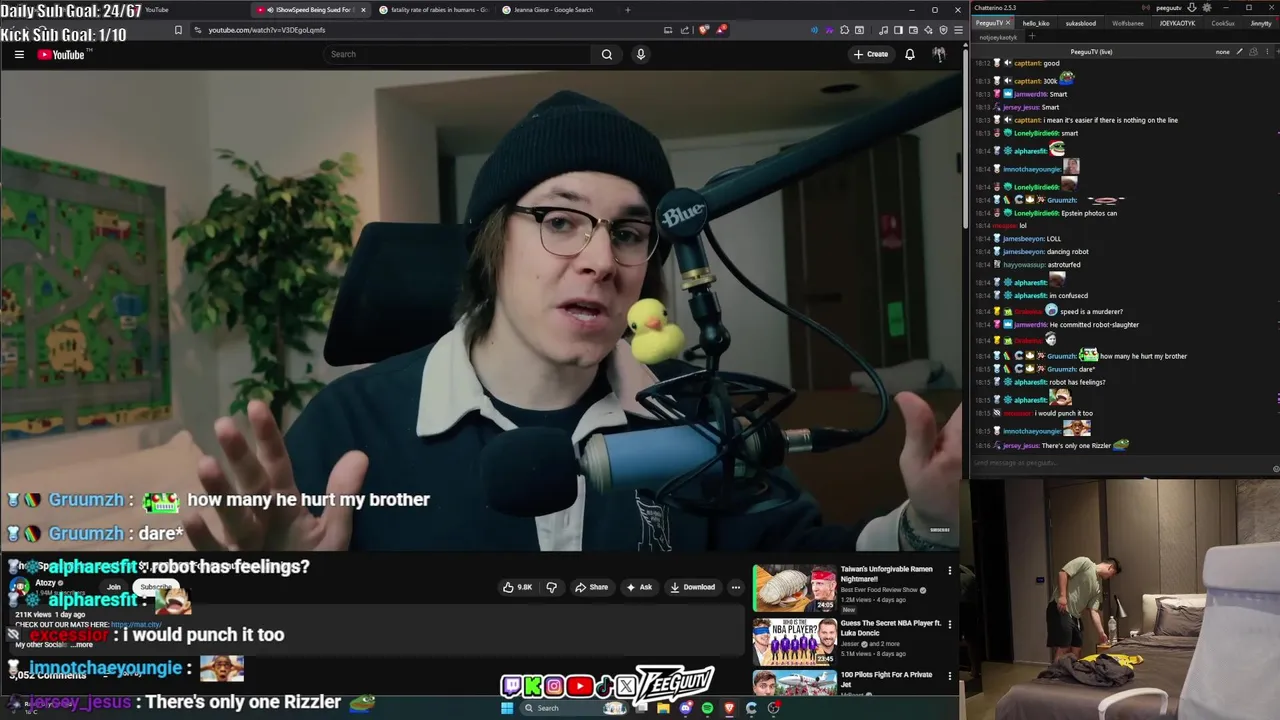The height and width of the screenshot is (720, 1280).
Task: Open options menu for Secret NBA Player video
Action: click(950, 625)
